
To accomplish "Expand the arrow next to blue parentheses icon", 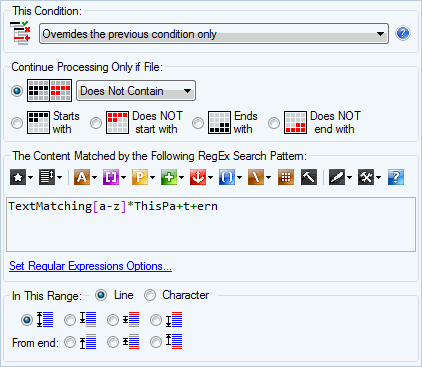I will [x=239, y=177].
